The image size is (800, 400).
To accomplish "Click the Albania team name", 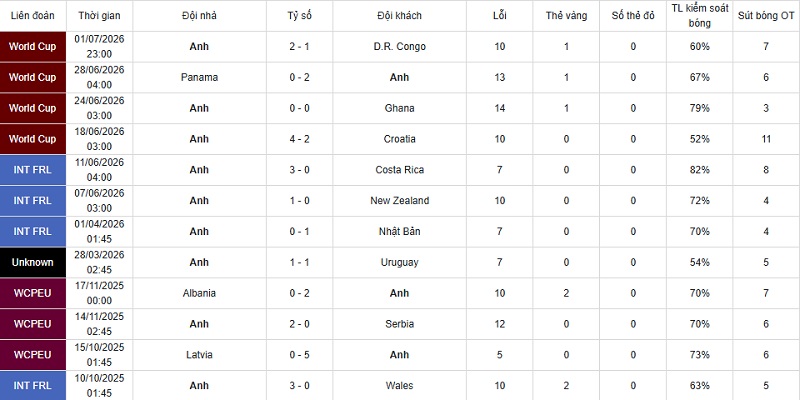I will tap(199, 293).
